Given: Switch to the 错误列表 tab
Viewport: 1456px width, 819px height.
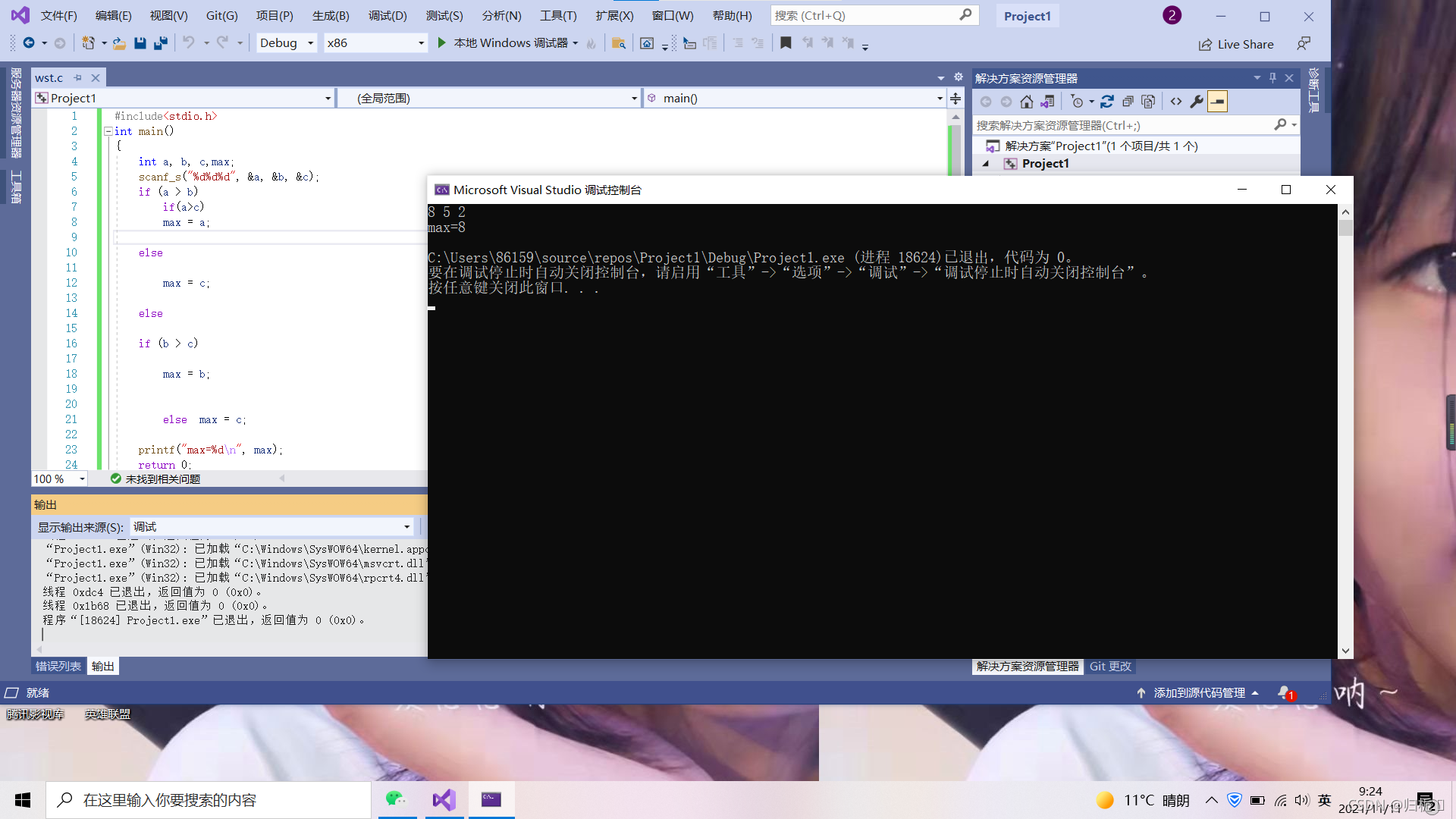Looking at the screenshot, I should pyautogui.click(x=58, y=667).
